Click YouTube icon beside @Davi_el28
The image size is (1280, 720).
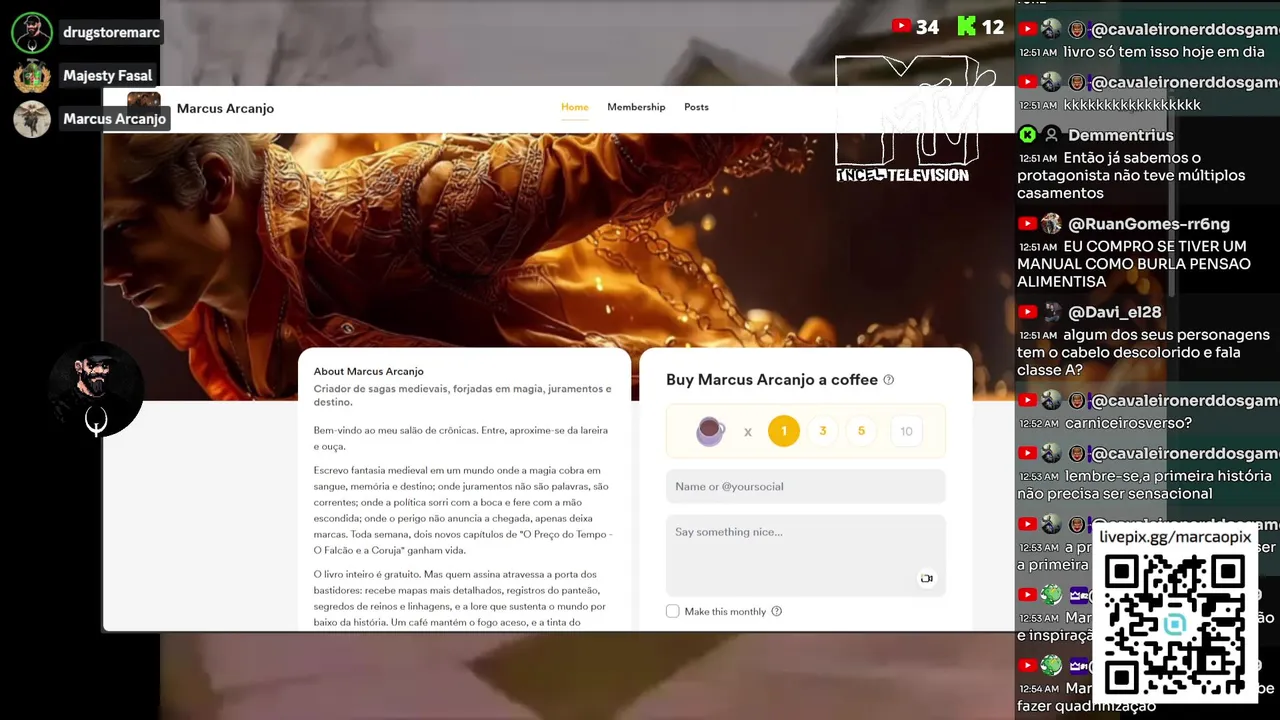(1027, 312)
